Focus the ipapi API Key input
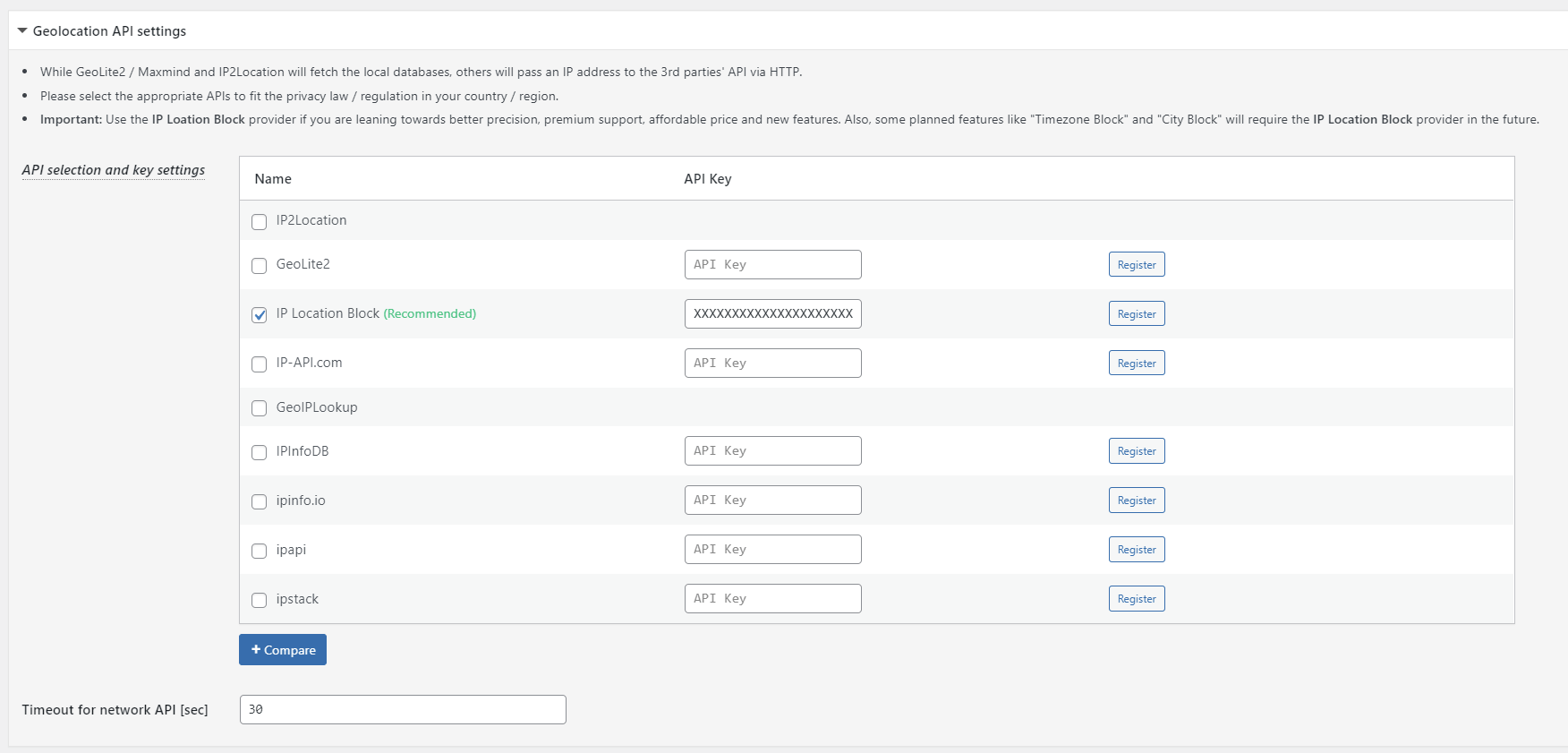 773,549
